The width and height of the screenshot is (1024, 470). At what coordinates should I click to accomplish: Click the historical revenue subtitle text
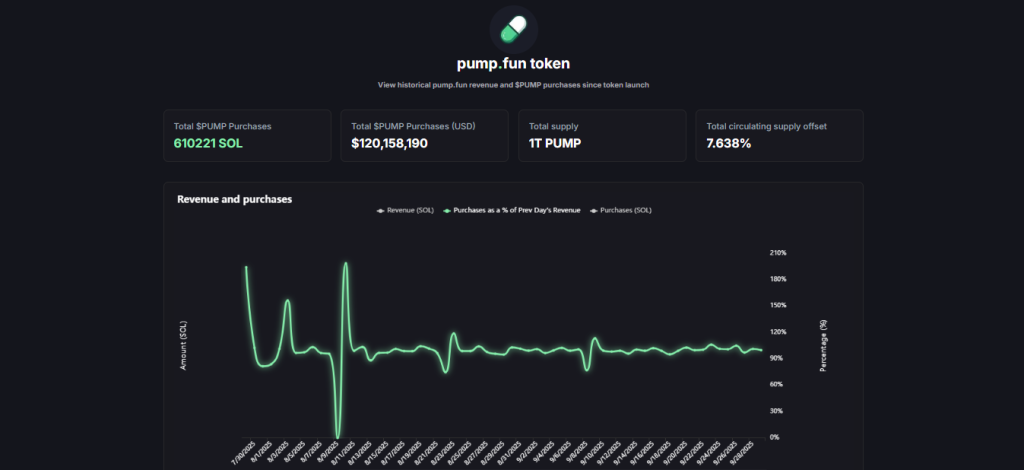(x=513, y=85)
